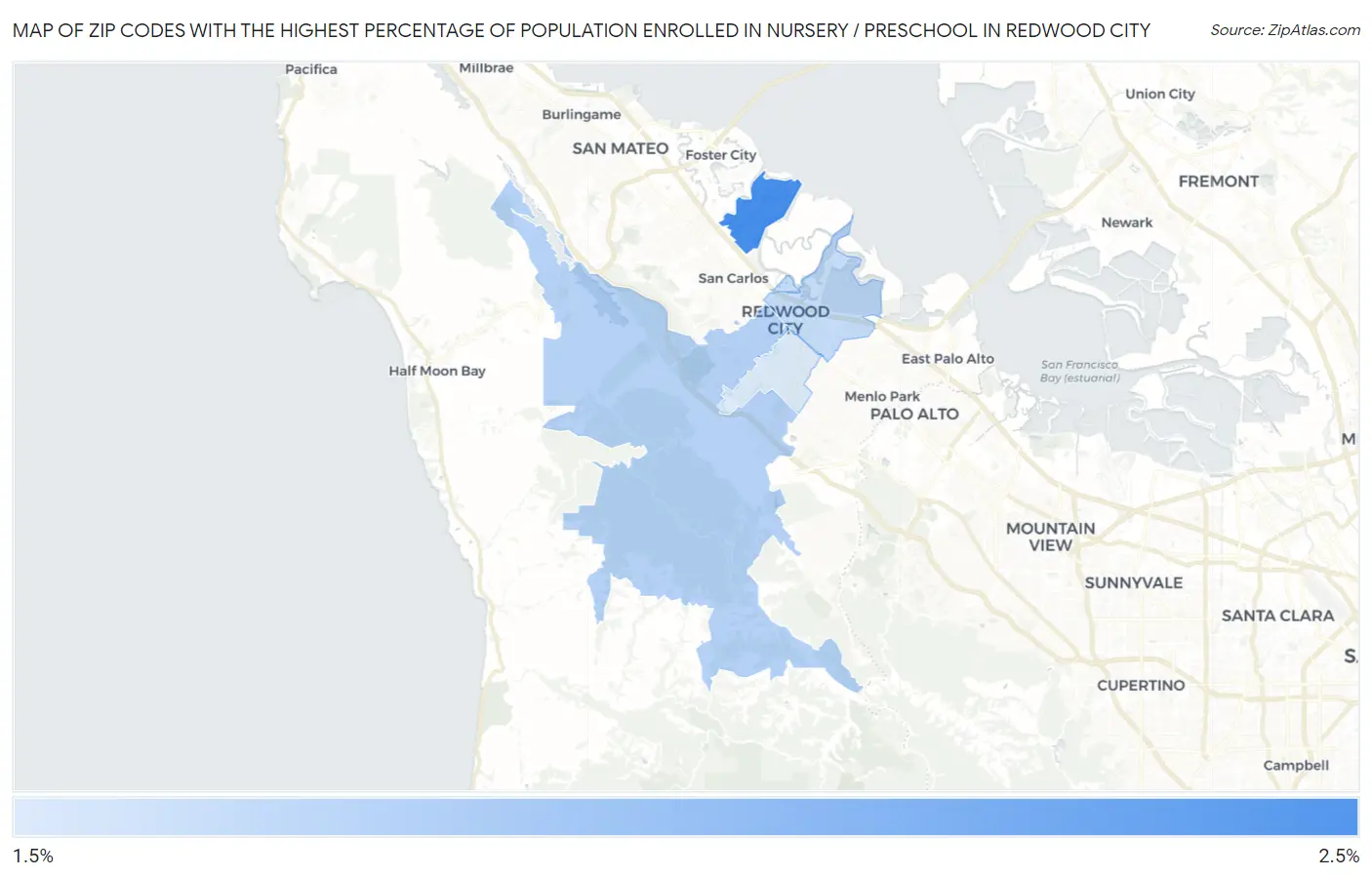Image resolution: width=1372 pixels, height=877 pixels.
Task: Click the Redwood City map label
Action: coord(786,320)
